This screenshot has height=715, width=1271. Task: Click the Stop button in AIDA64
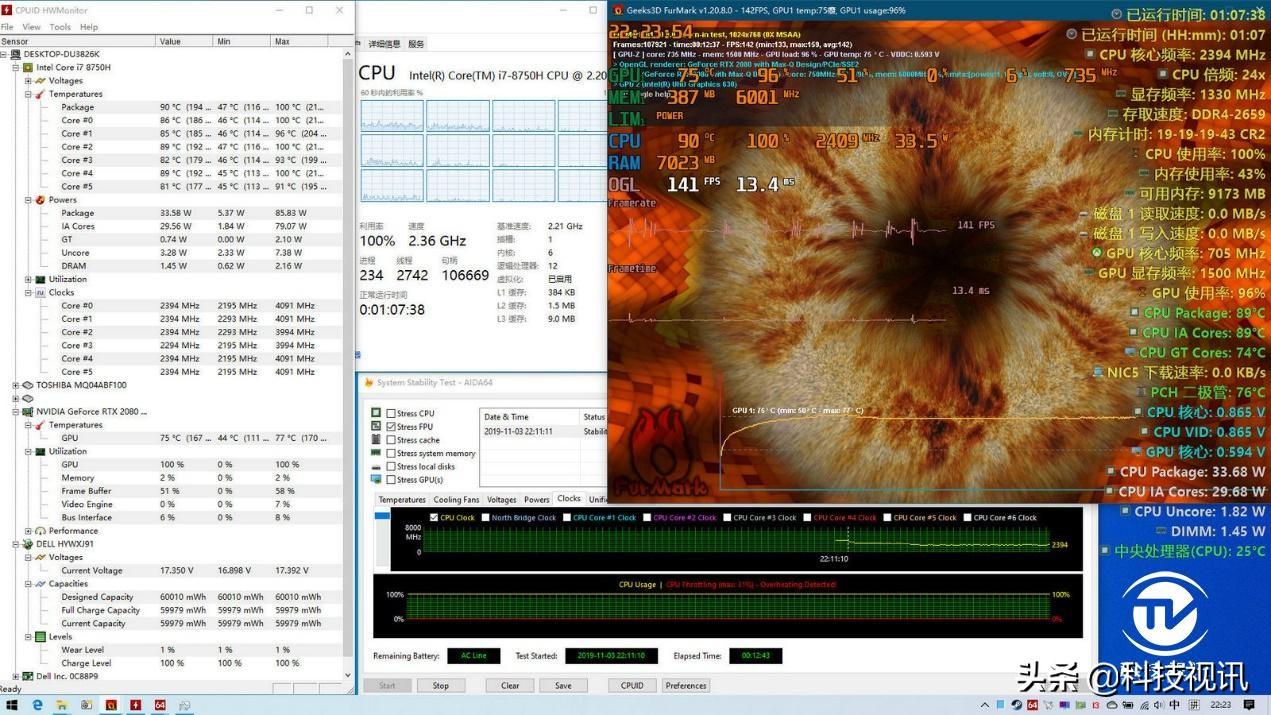pyautogui.click(x=440, y=686)
